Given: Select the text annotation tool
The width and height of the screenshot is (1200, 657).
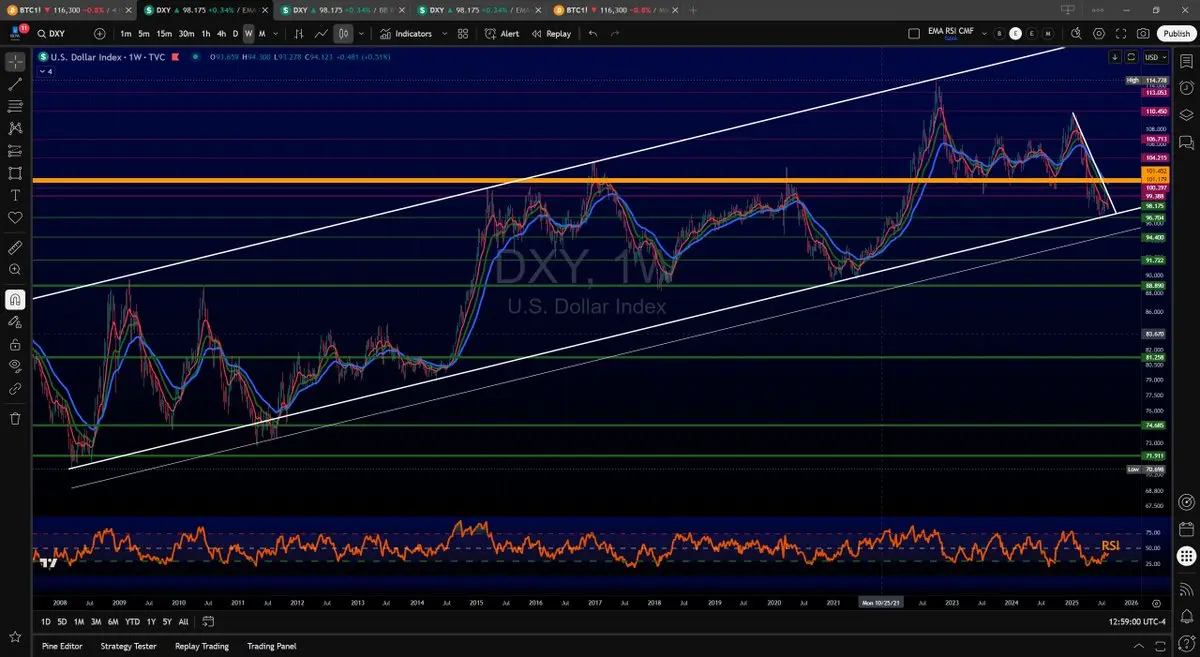Looking at the screenshot, I should click(x=15, y=195).
